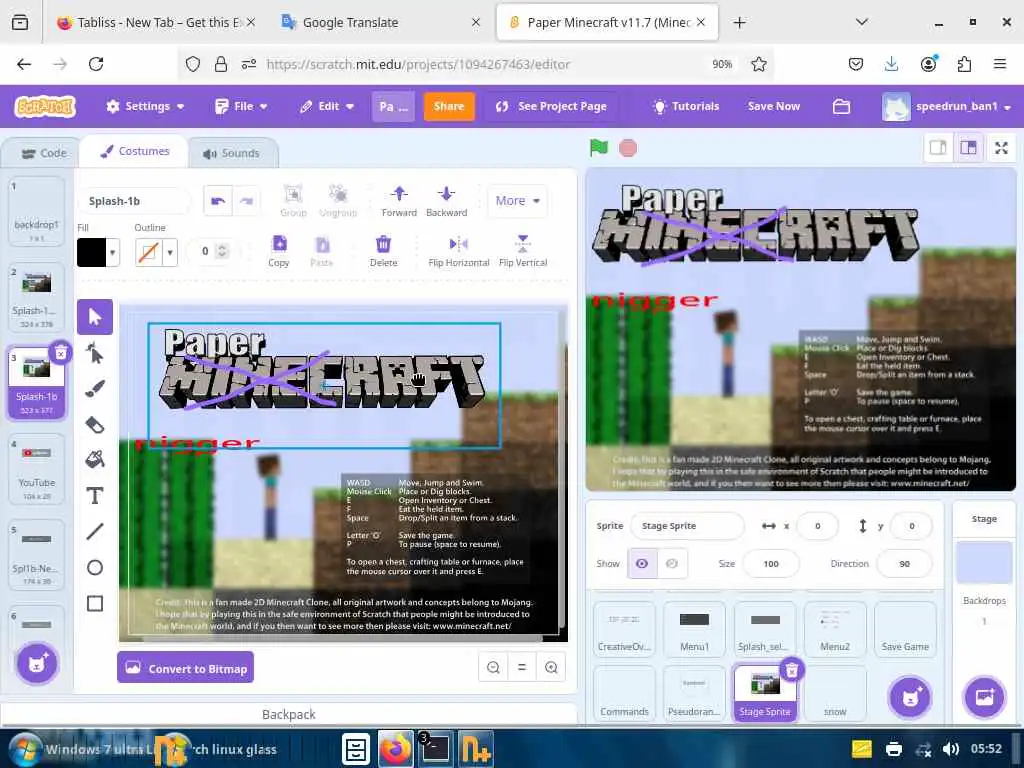The width and height of the screenshot is (1024, 768).
Task: Select the Brush tool
Action: (95, 389)
